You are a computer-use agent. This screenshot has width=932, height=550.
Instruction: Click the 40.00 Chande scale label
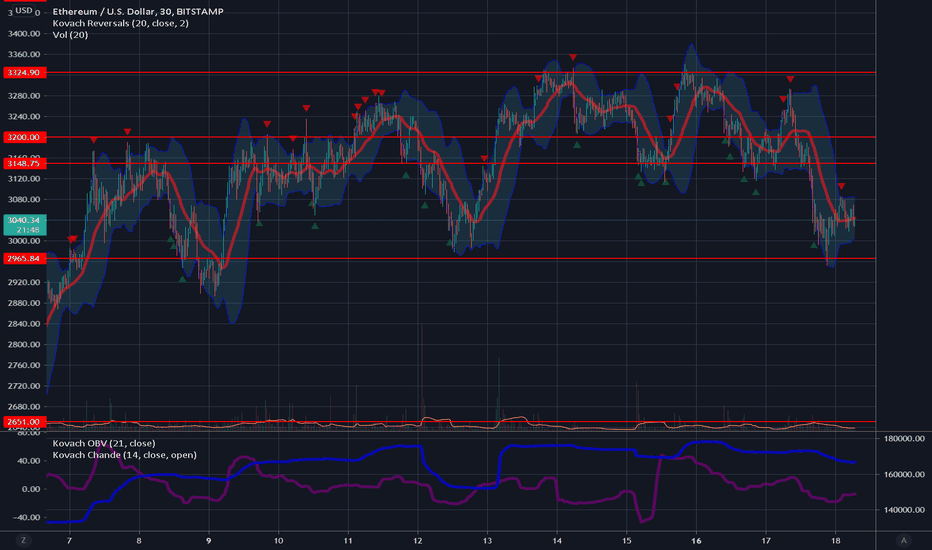click(x=30, y=461)
